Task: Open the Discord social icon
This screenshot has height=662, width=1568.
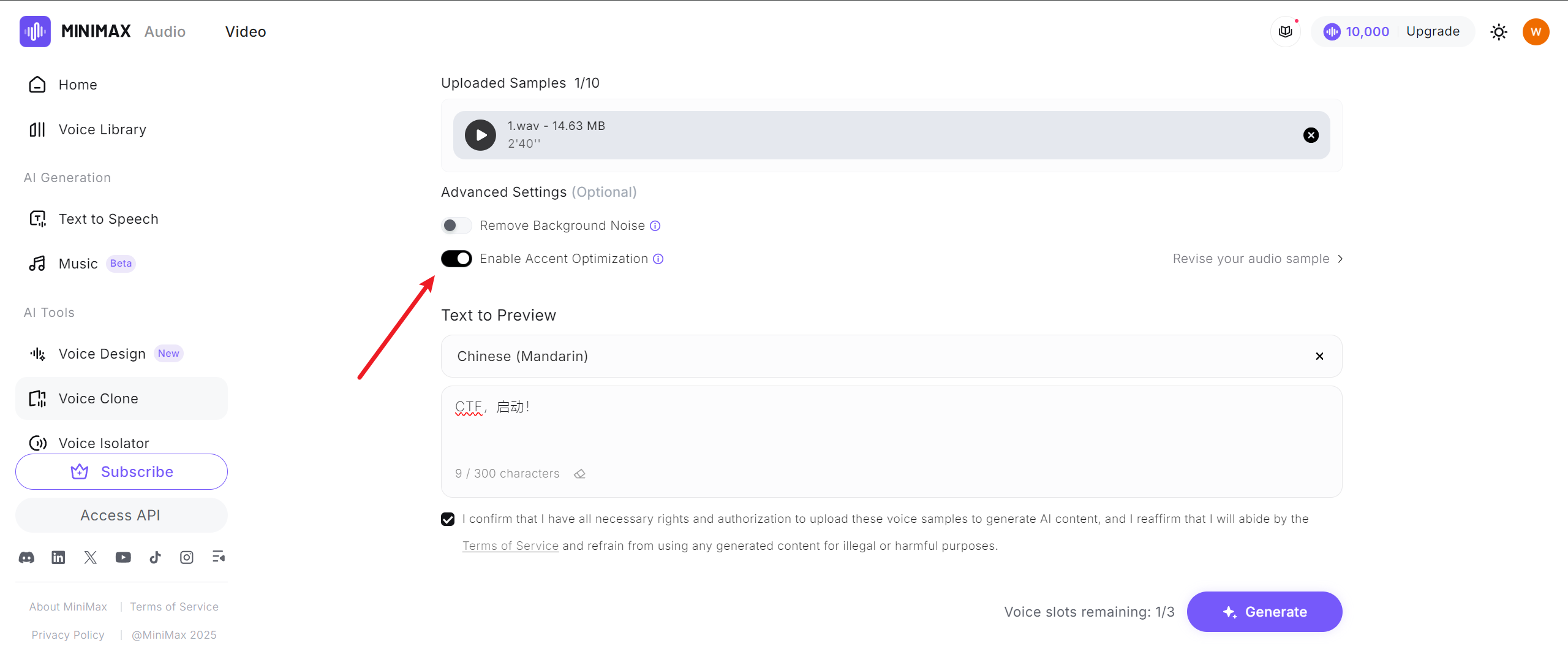Action: click(x=26, y=557)
